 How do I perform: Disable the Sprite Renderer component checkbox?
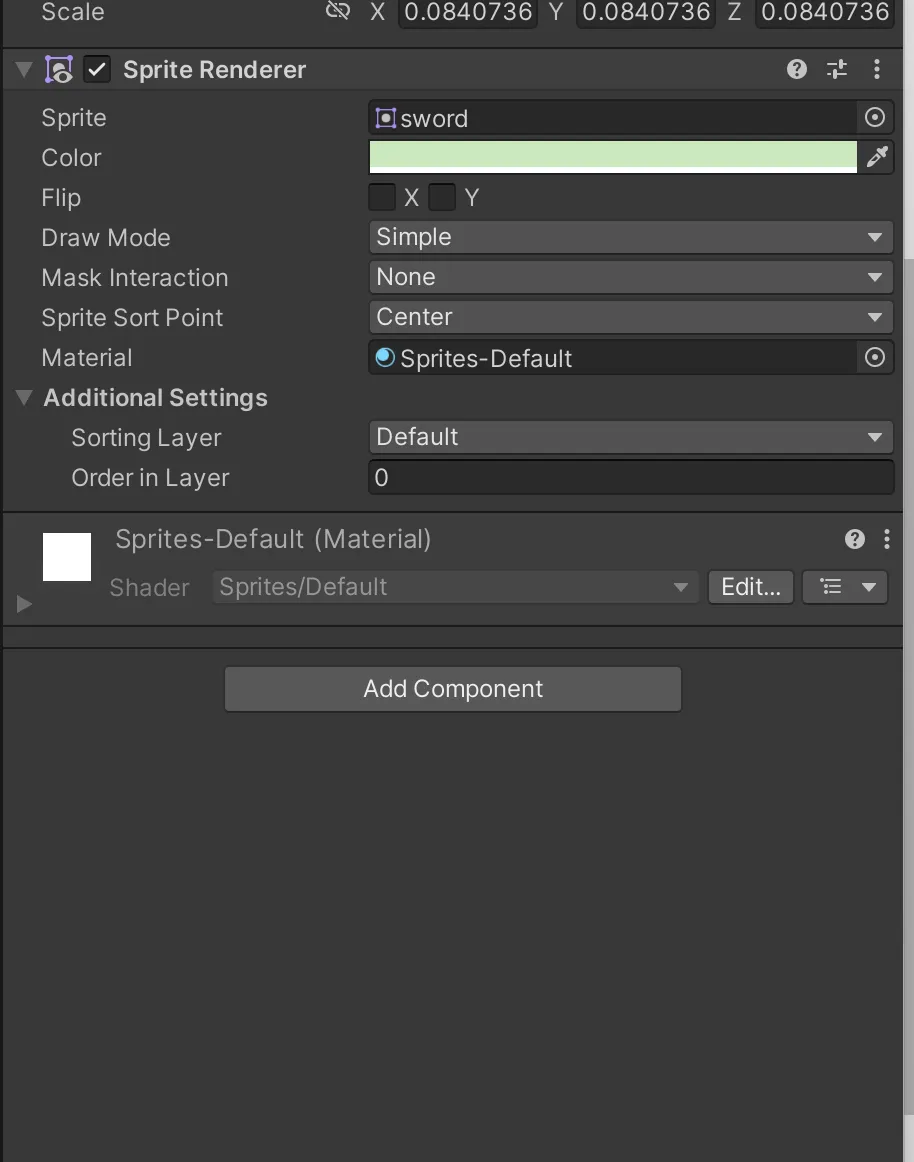[97, 69]
